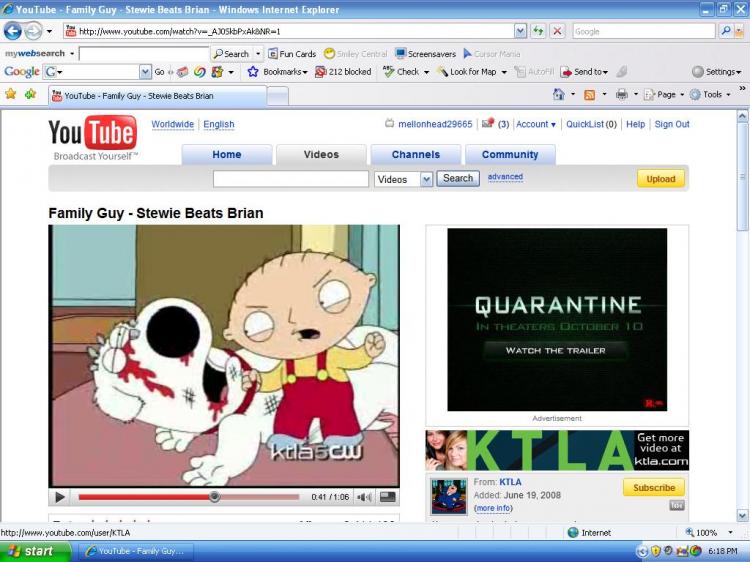The height and width of the screenshot is (562, 750).
Task: Click the Help link
Action: tap(635, 124)
